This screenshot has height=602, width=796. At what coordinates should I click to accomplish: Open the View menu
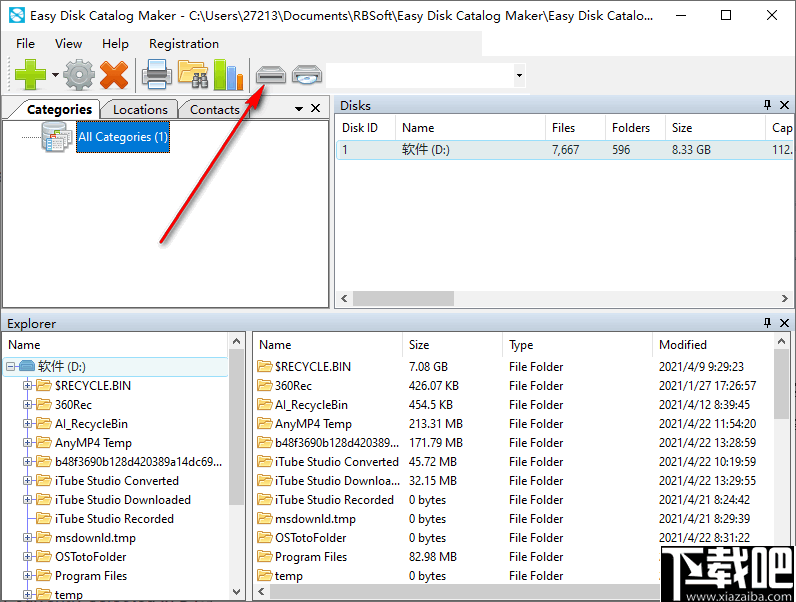pyautogui.click(x=68, y=44)
